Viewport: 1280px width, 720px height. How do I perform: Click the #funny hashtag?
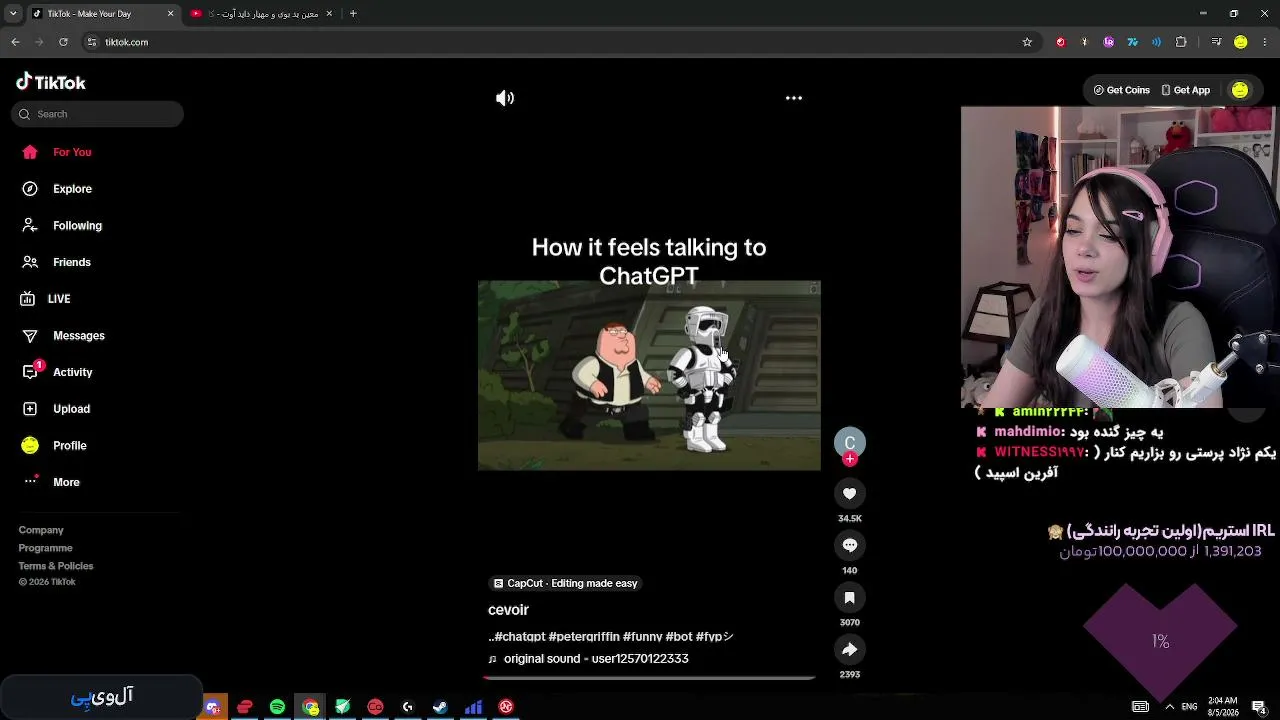pos(642,636)
